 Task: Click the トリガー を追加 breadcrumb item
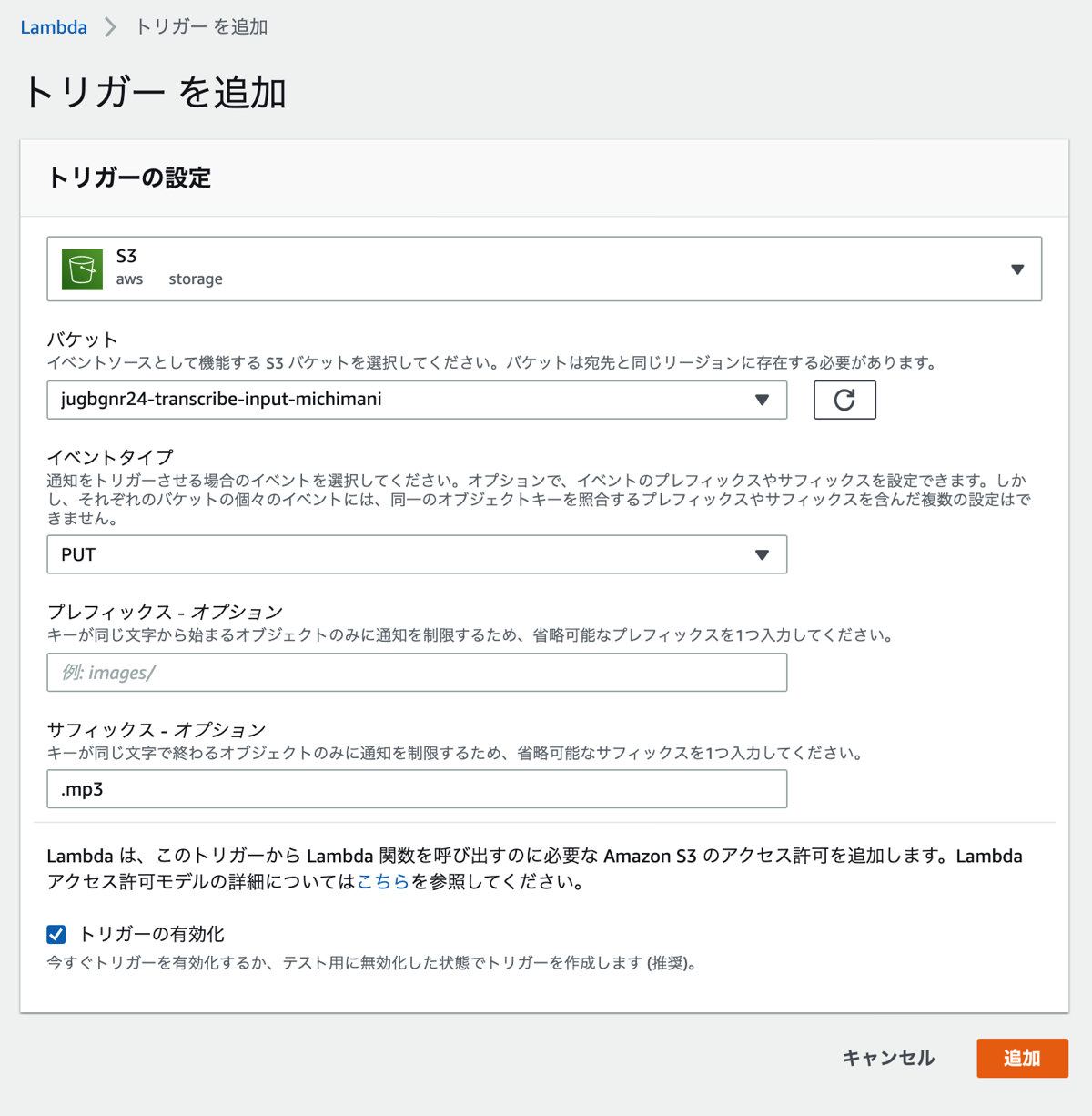coord(201,27)
